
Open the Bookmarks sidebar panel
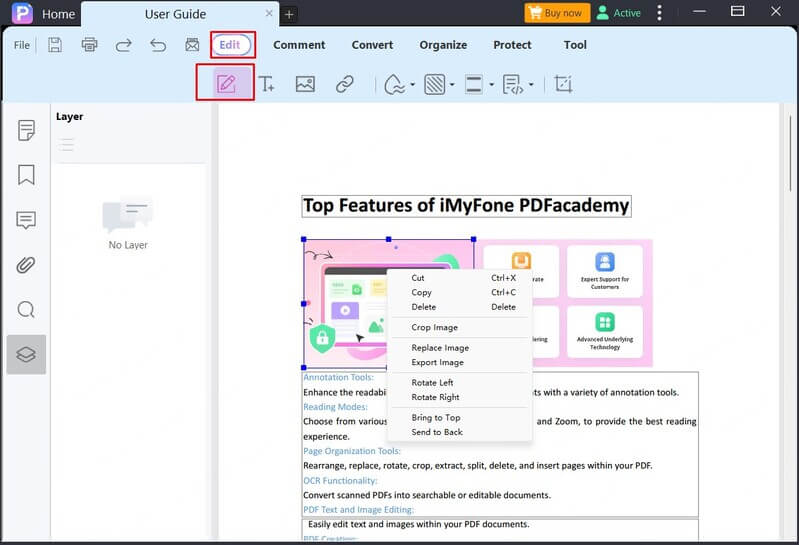[26, 175]
